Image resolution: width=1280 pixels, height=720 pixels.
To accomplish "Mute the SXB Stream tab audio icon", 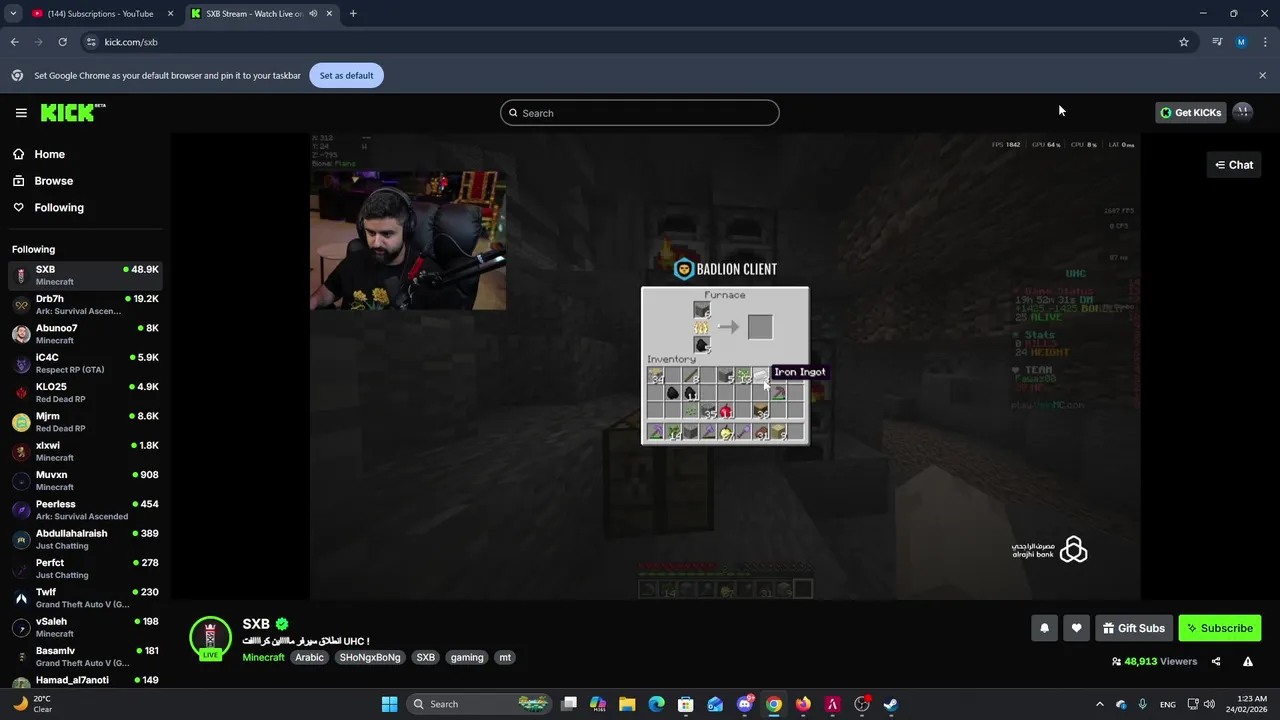I will pyautogui.click(x=313, y=14).
